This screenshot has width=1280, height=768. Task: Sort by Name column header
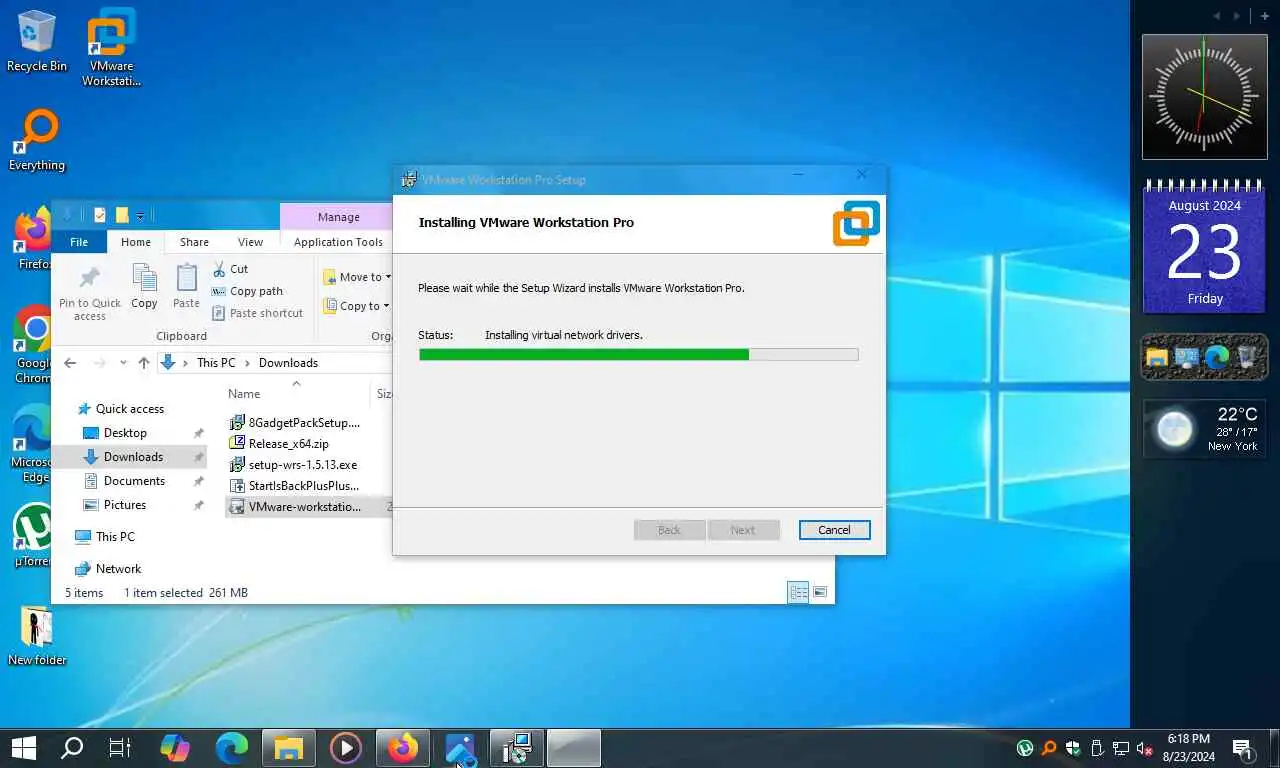(244, 394)
